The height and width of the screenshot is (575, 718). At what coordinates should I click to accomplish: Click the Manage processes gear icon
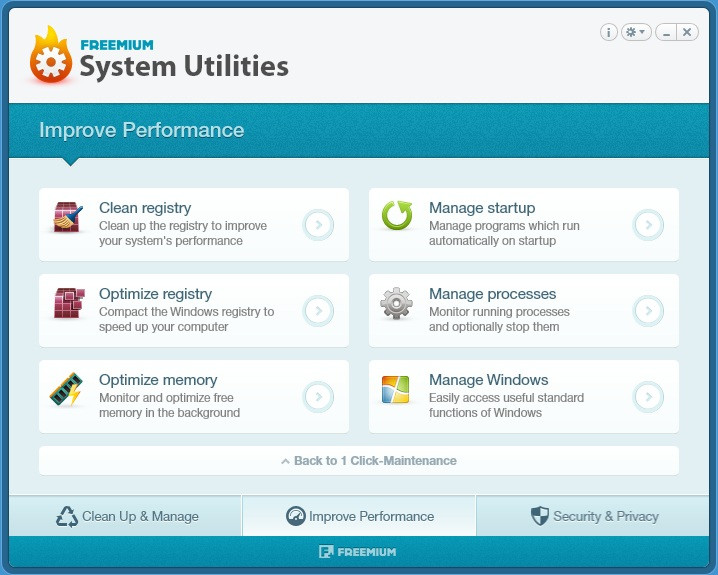pyautogui.click(x=397, y=303)
